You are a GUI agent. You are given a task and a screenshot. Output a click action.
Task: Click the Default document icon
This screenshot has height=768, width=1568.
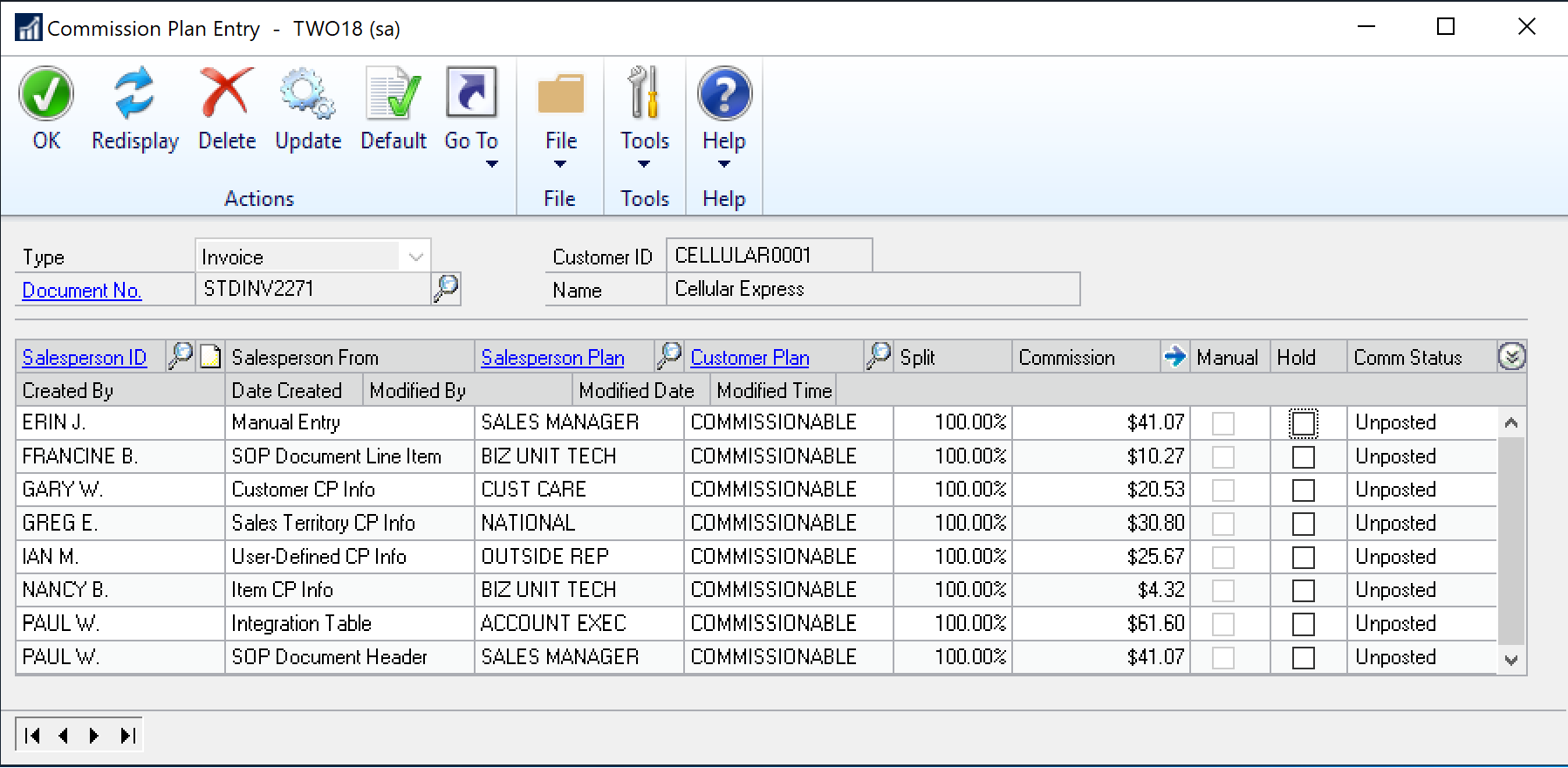tap(393, 94)
